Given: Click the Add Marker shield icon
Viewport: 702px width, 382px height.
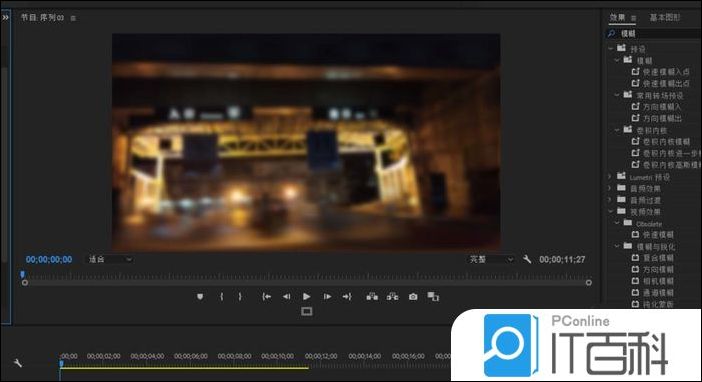Looking at the screenshot, I should point(200,296).
